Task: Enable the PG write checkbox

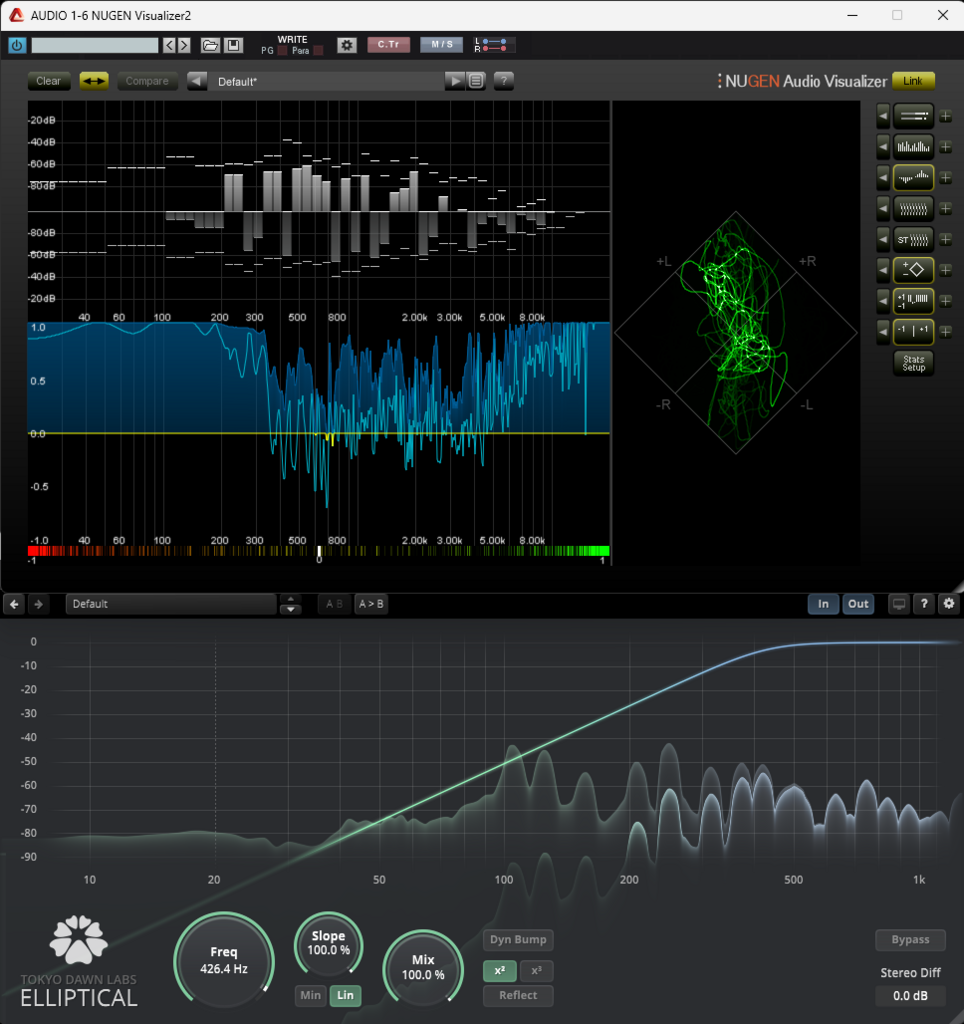Action: (282, 51)
